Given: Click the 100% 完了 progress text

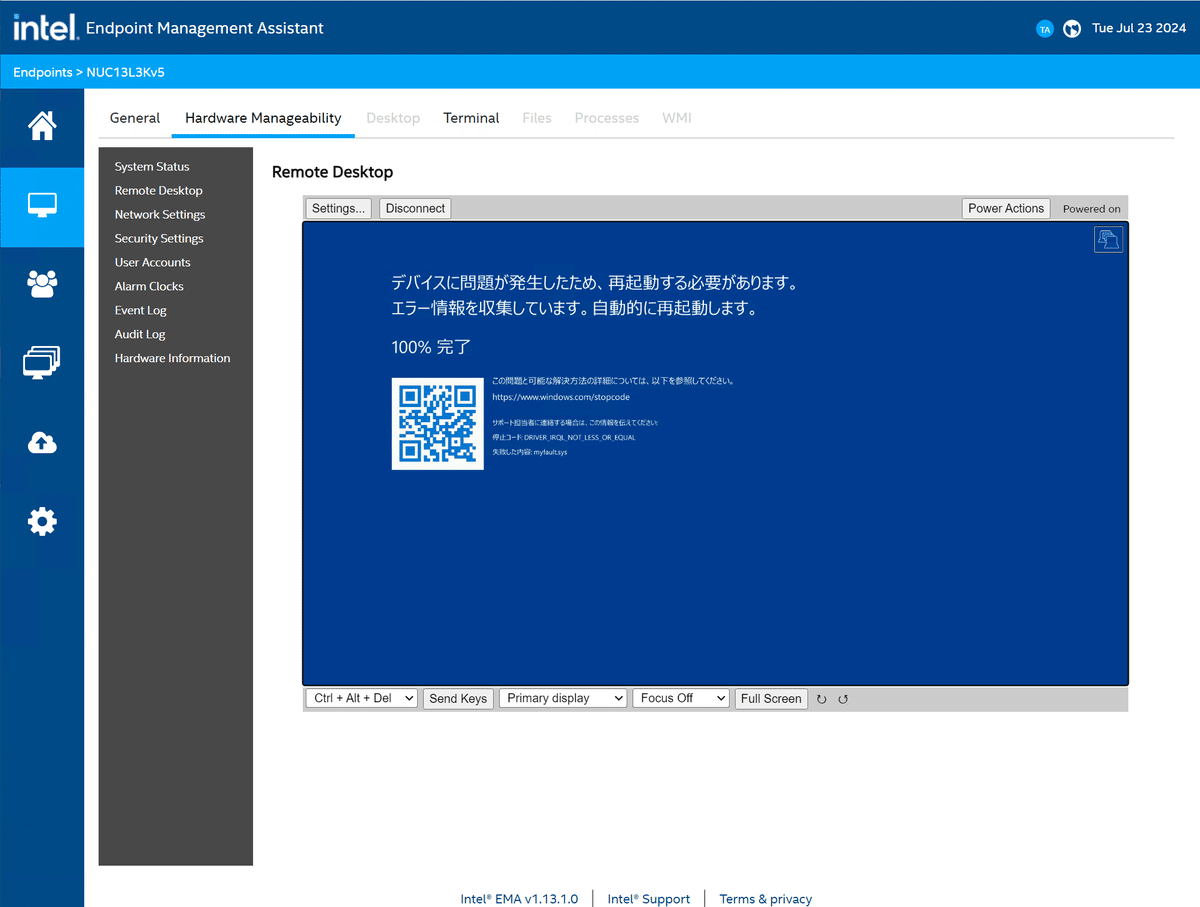Looking at the screenshot, I should tap(431, 347).
